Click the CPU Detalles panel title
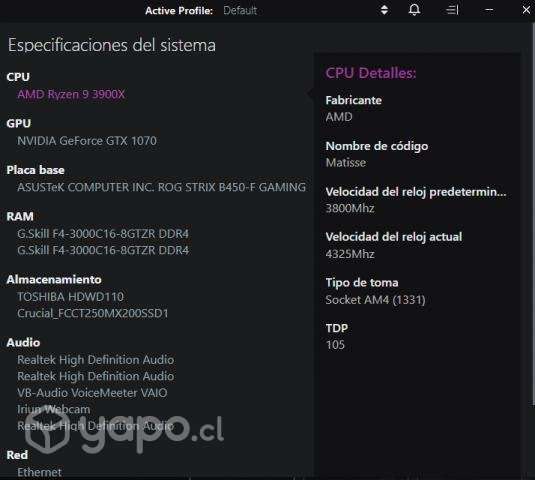 pyautogui.click(x=371, y=73)
